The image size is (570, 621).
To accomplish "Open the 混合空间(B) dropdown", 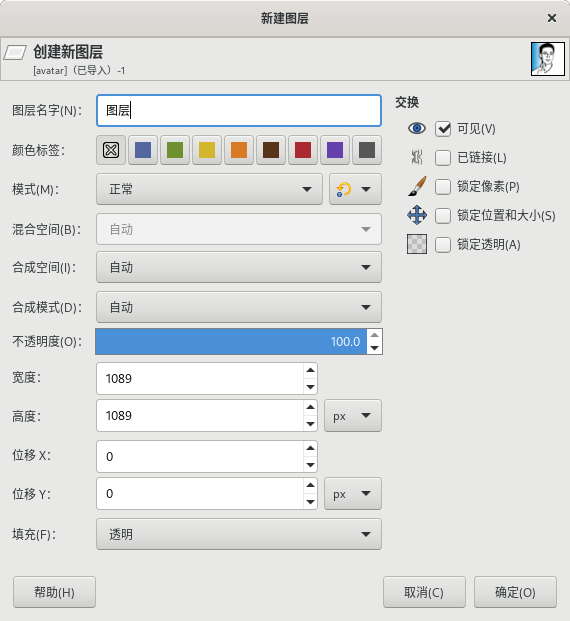I will point(239,229).
